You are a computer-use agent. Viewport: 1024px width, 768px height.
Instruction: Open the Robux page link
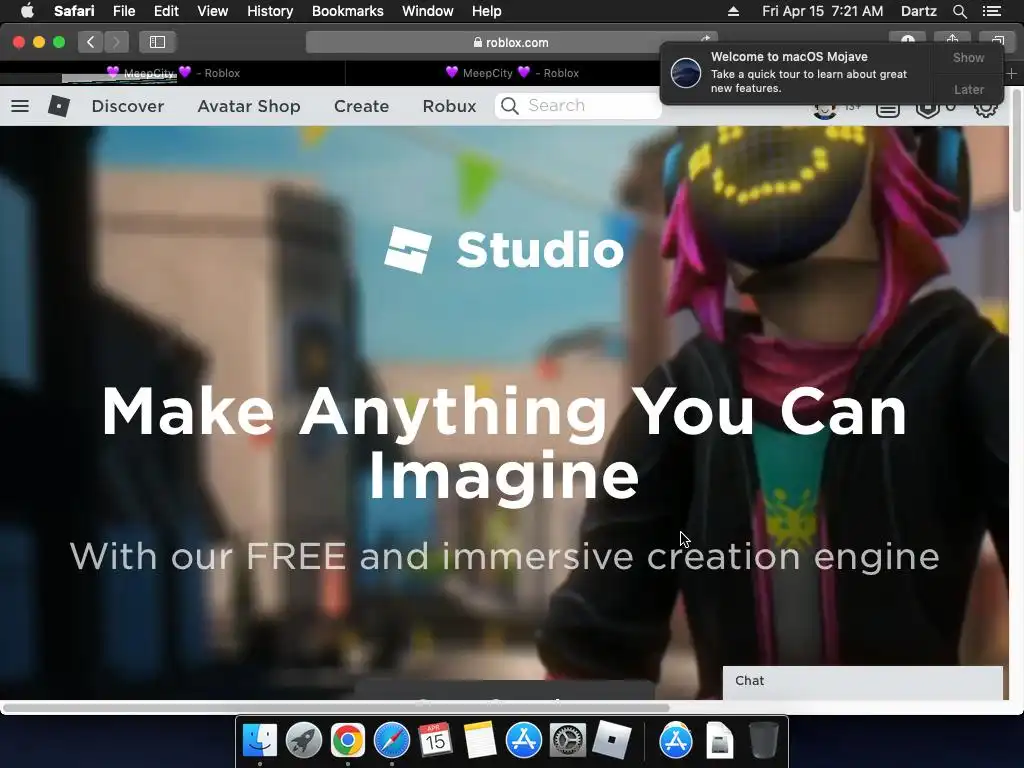pos(449,106)
